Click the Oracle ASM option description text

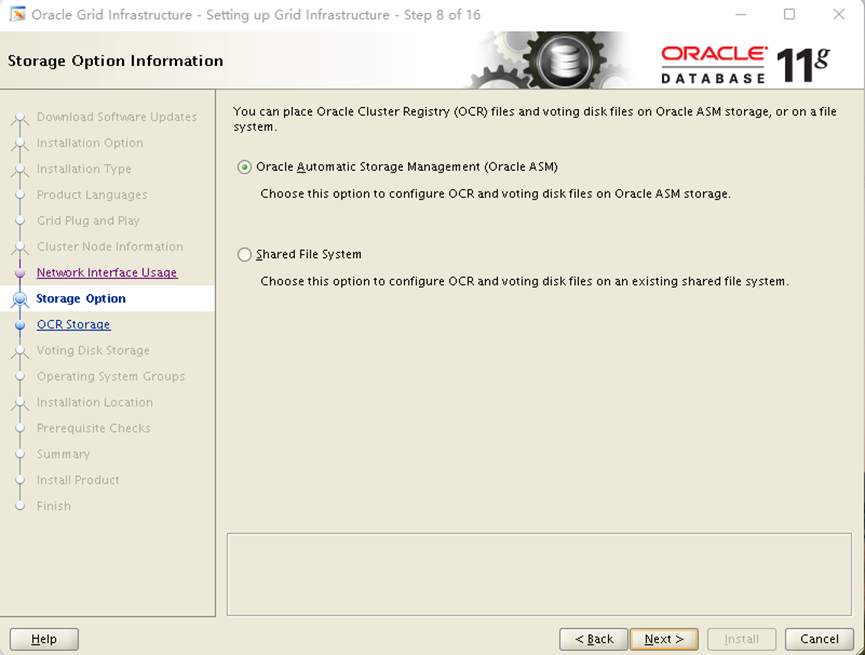495,194
